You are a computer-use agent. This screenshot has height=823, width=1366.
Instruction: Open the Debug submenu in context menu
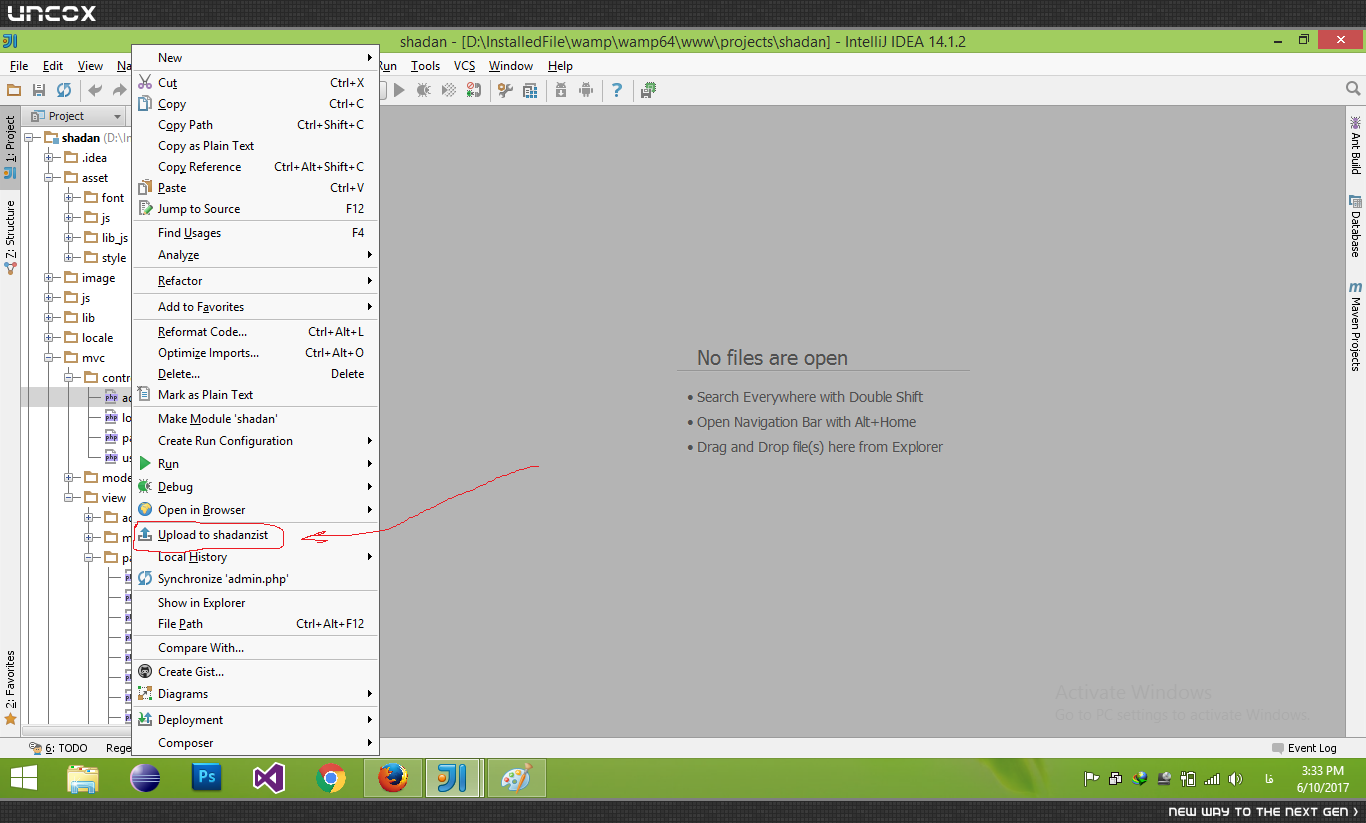[256, 487]
